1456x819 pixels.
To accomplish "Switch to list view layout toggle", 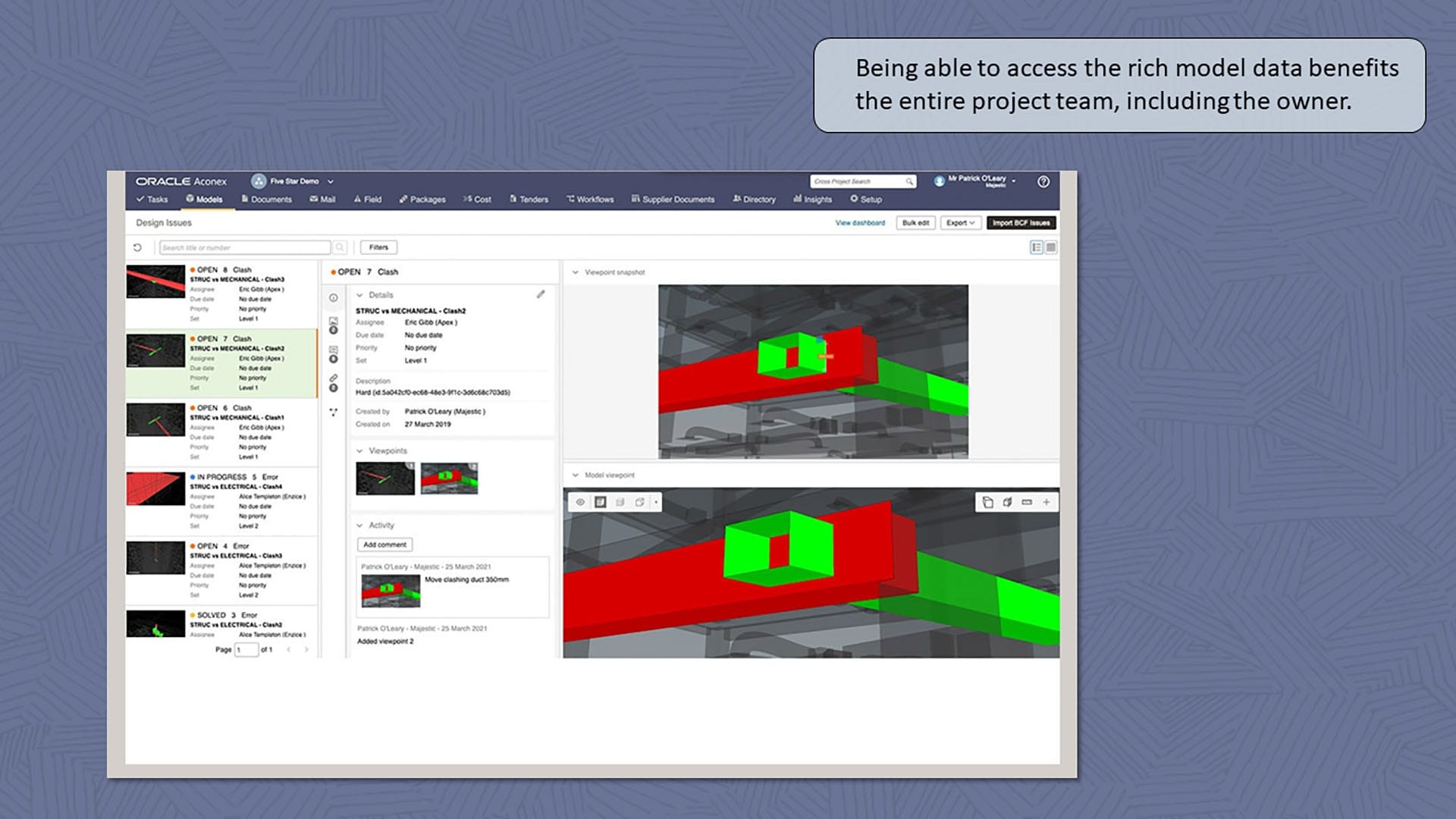I will [1036, 247].
